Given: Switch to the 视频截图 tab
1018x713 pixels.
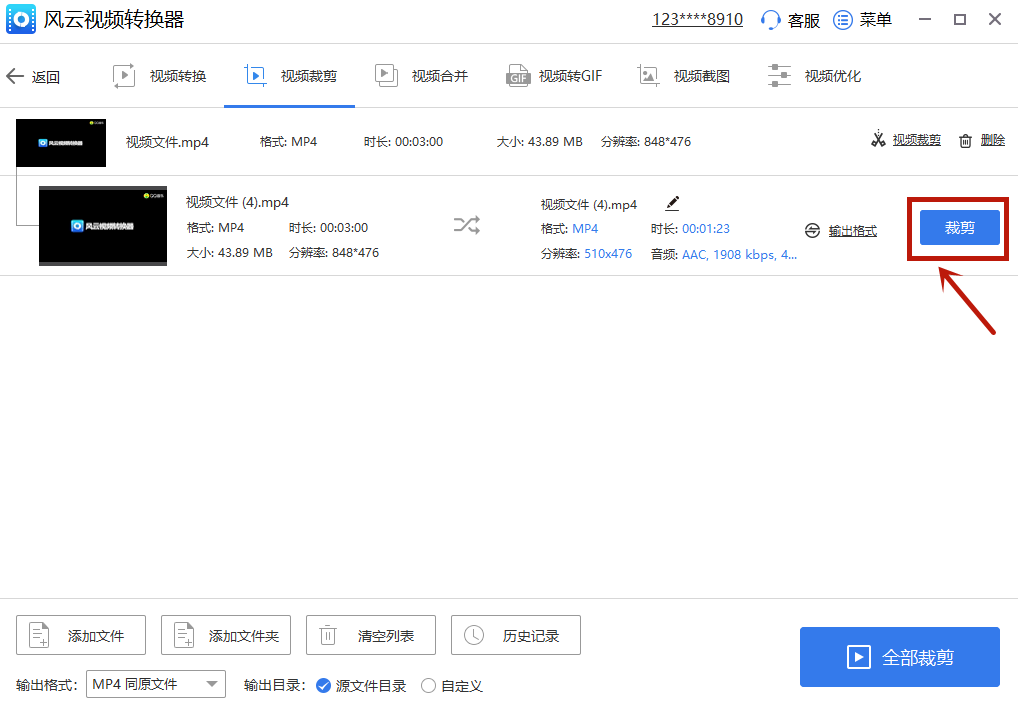Looking at the screenshot, I should pos(684,76).
